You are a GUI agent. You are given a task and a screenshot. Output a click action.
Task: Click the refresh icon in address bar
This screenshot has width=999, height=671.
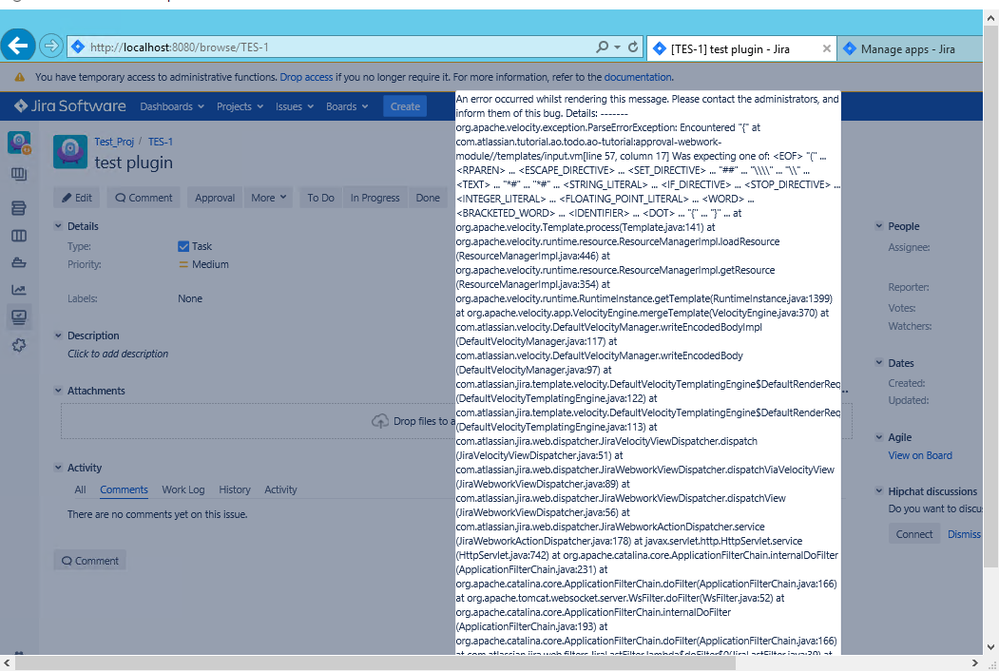tap(633, 47)
